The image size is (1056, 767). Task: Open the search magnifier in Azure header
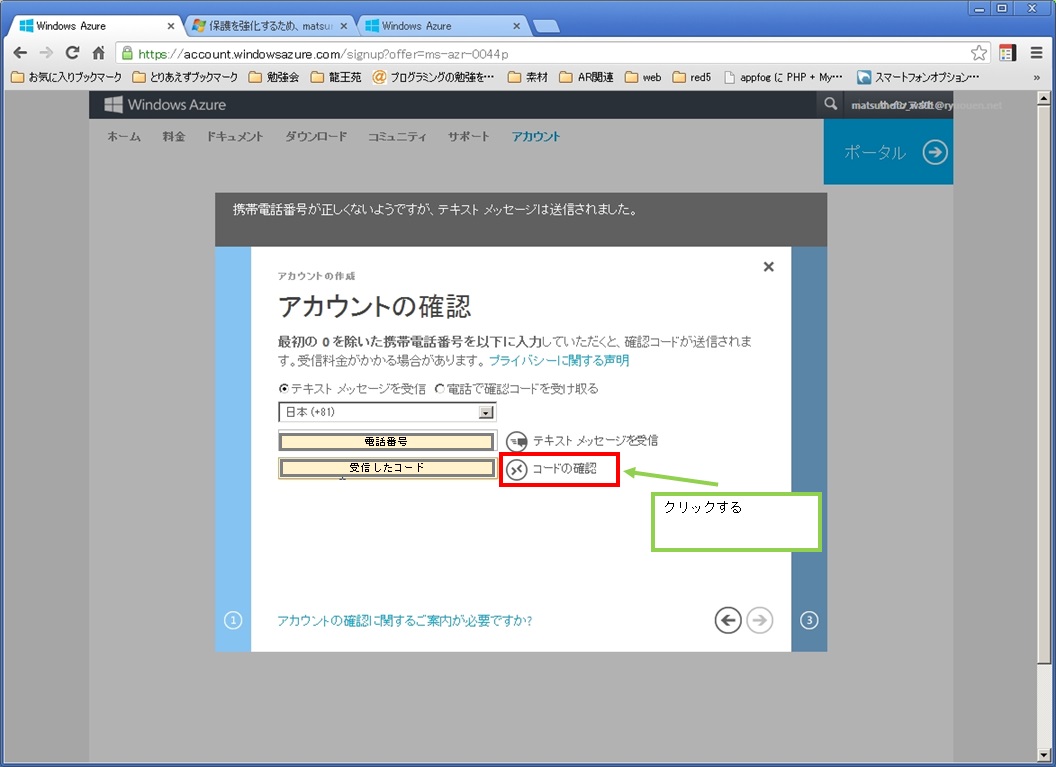(831, 104)
